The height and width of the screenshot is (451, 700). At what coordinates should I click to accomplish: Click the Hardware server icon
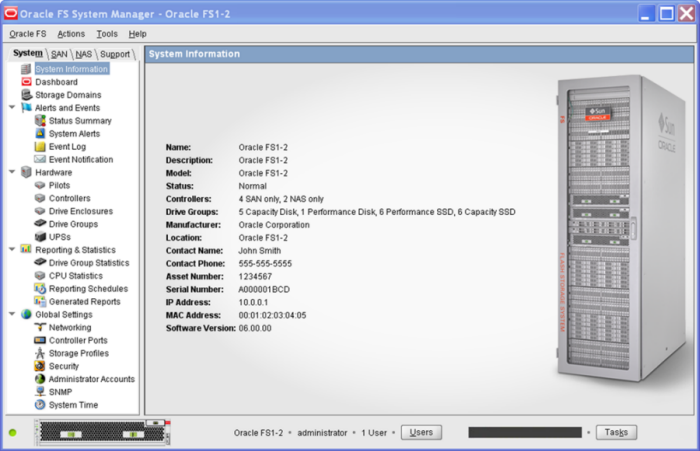(26, 172)
